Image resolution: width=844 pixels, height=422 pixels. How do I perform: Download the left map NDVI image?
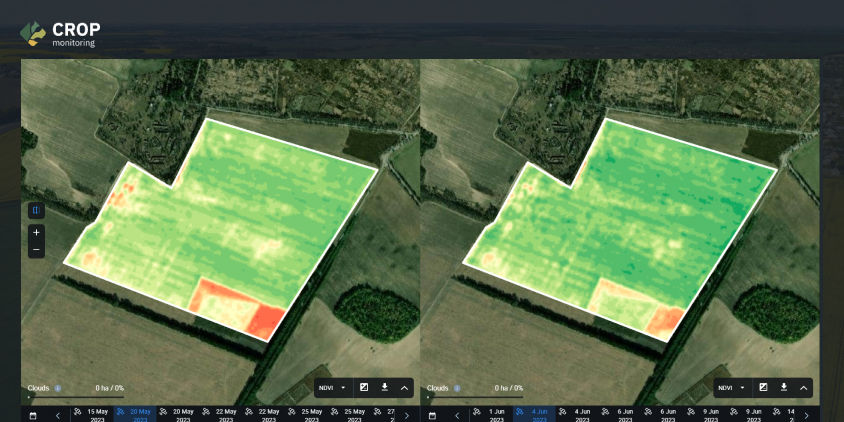[x=384, y=388]
